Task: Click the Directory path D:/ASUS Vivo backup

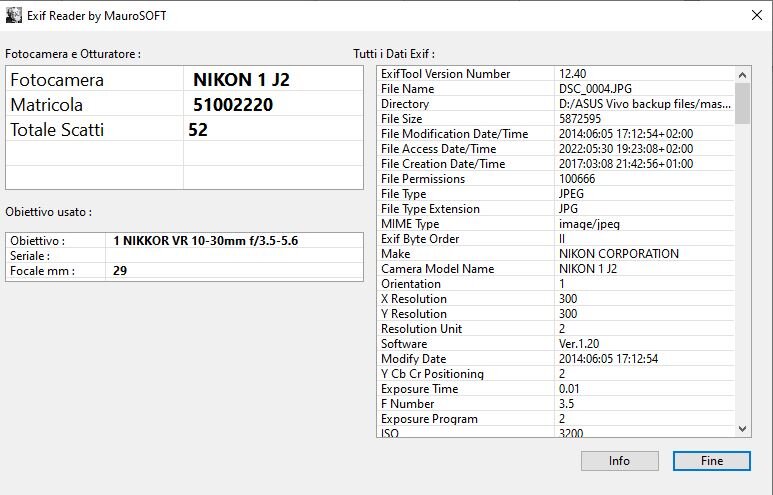Action: pos(644,104)
